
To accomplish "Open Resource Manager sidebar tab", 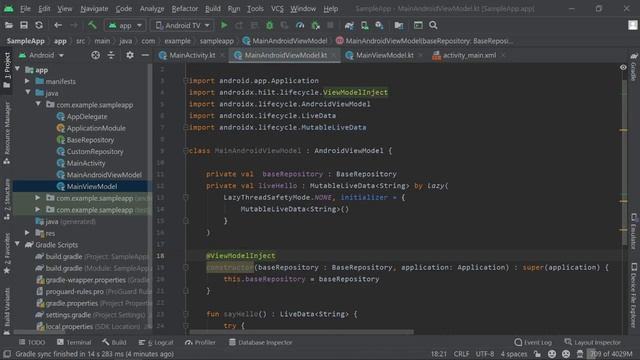I will click(x=7, y=133).
